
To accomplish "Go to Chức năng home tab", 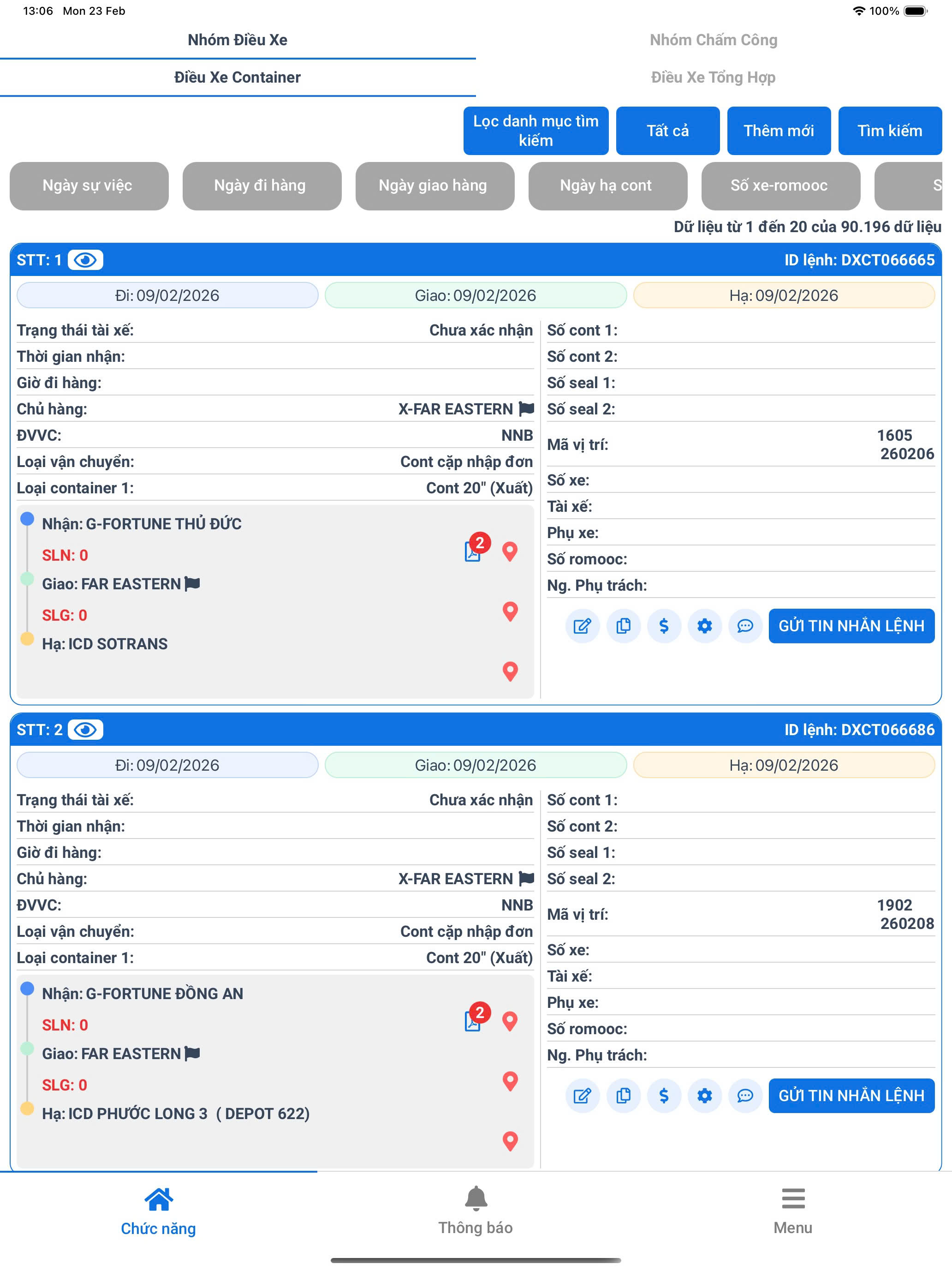I will [158, 1211].
